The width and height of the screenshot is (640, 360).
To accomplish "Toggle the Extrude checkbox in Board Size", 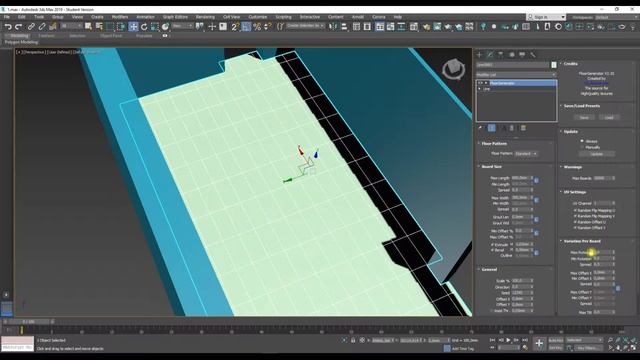I will tap(493, 244).
